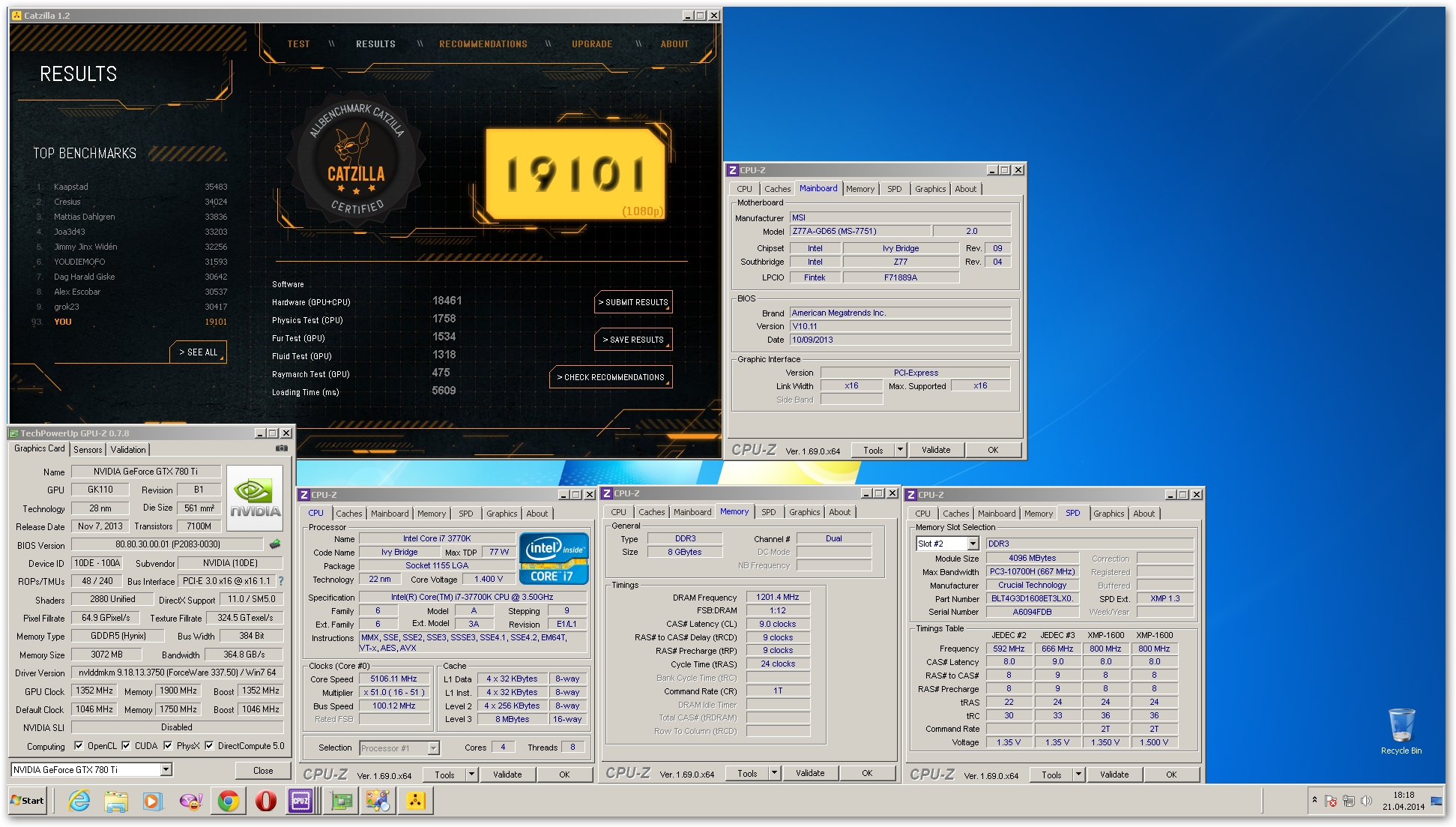Toggle the DirectCompute 5.0 checkbox
The image size is (1456, 827).
pyautogui.click(x=209, y=746)
